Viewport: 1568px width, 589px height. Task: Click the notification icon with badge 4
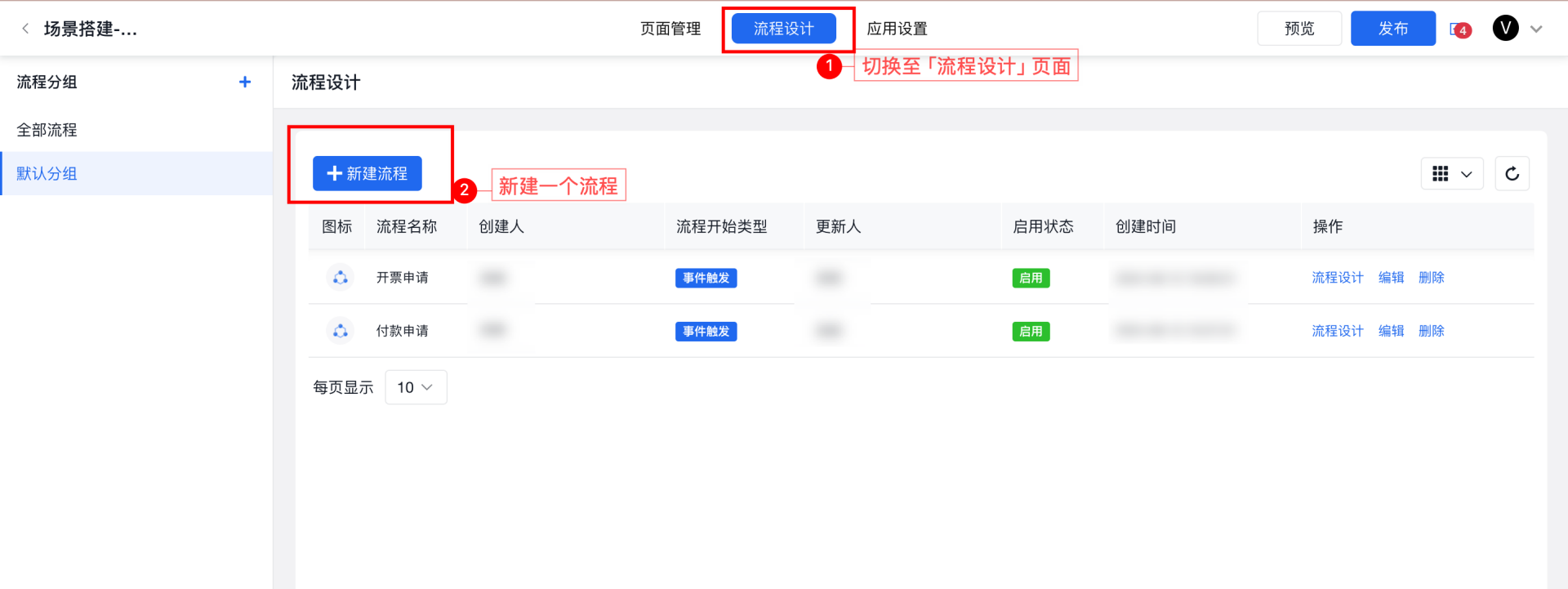[1459, 29]
